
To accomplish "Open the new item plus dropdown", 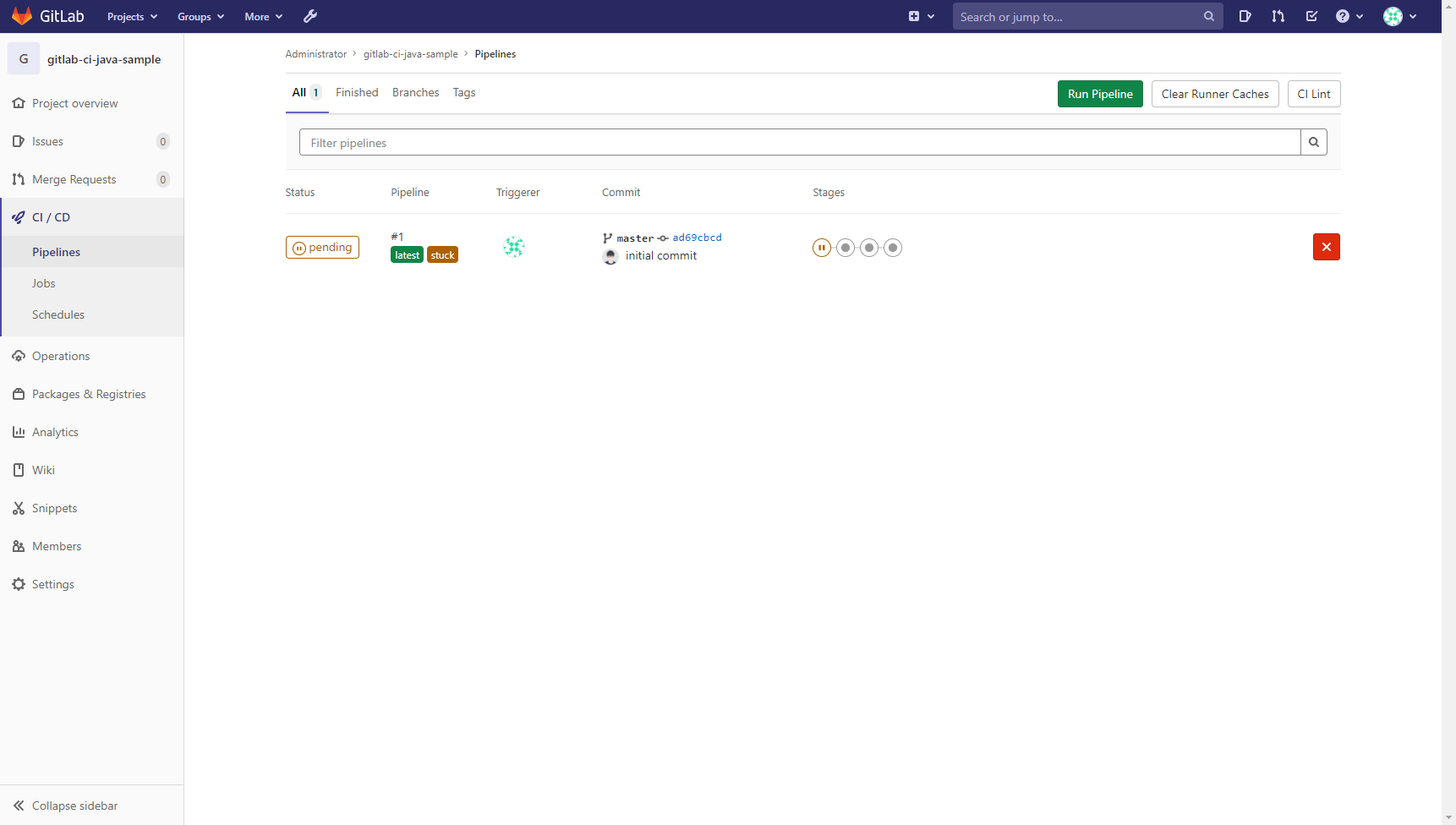I will [x=921, y=16].
